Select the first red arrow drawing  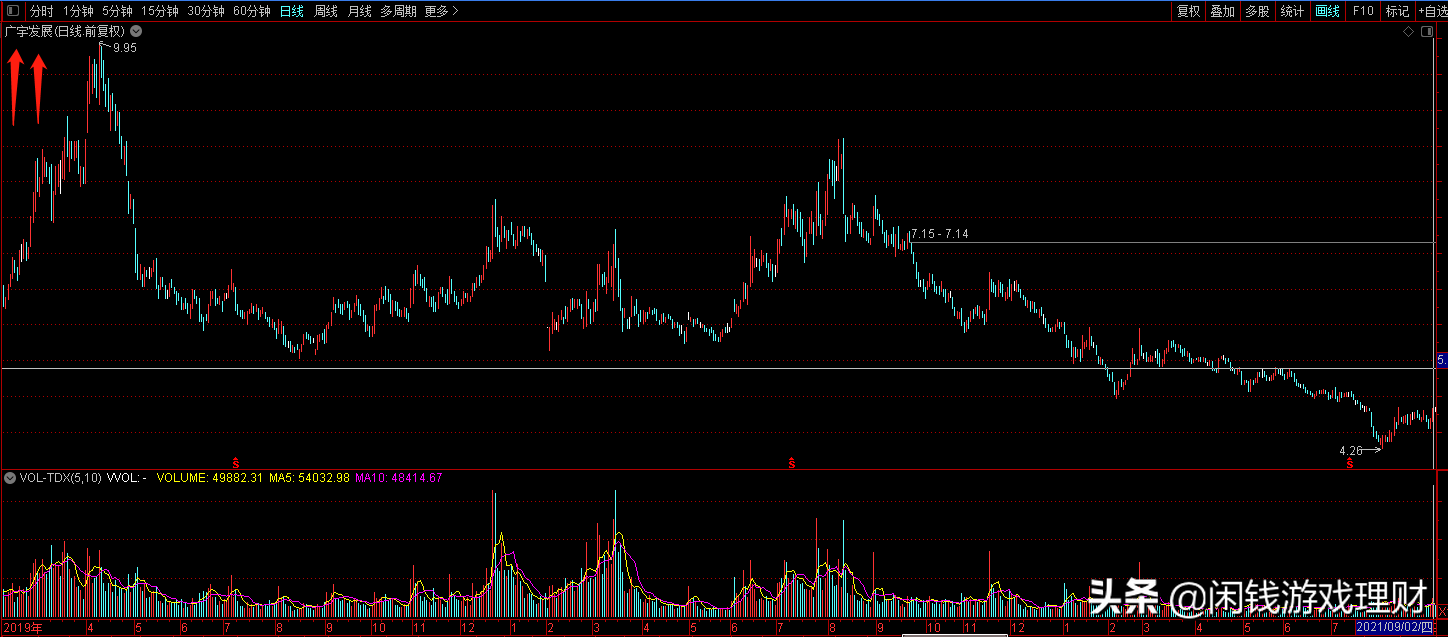click(x=14, y=88)
